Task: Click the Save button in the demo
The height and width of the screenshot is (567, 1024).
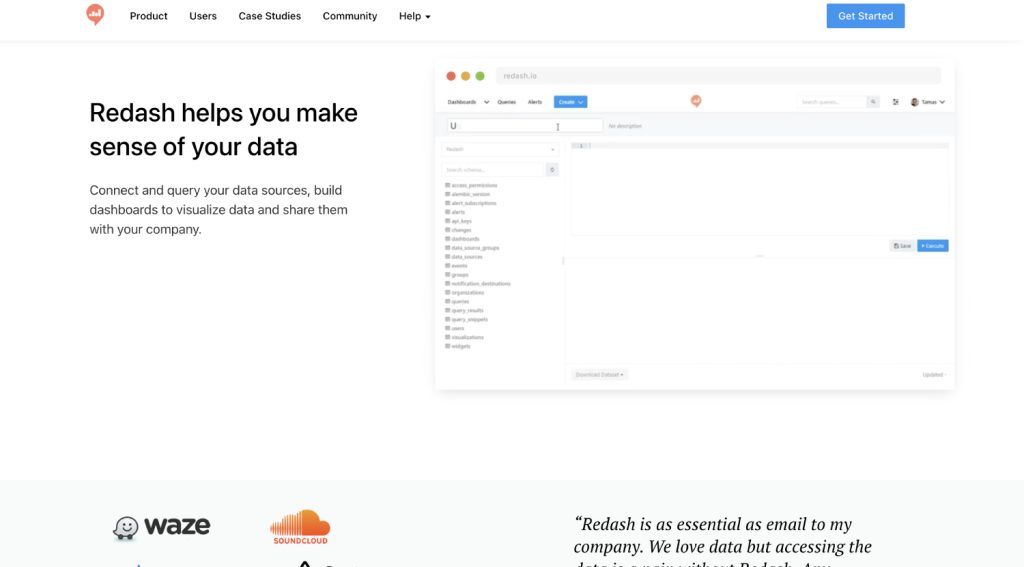Action: pos(902,246)
